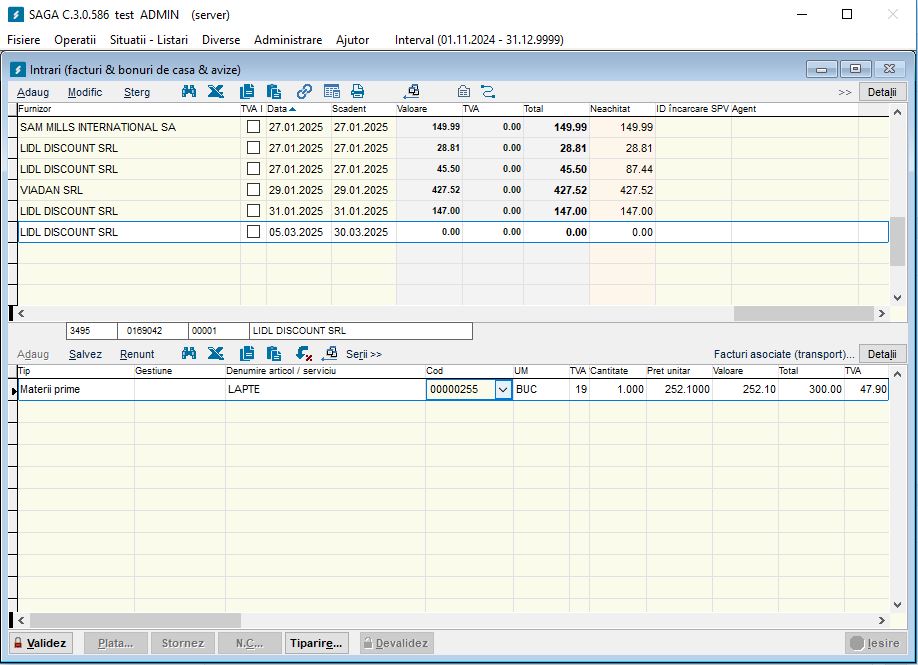Click the import arrow icon in the invoices toolbar
Viewport: 918px width, 665px height.
412,91
